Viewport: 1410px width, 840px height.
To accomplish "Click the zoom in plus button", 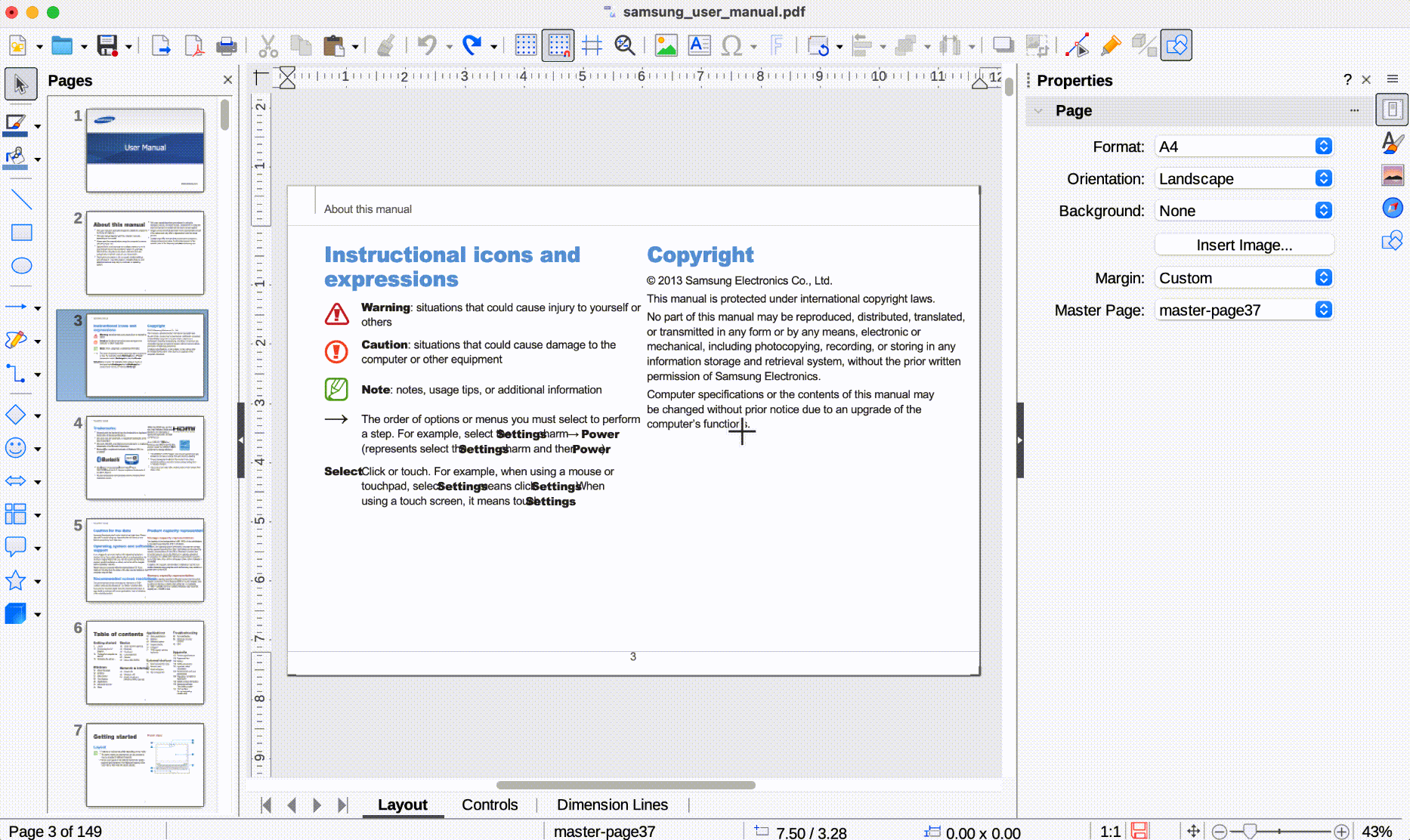I will [x=1341, y=832].
